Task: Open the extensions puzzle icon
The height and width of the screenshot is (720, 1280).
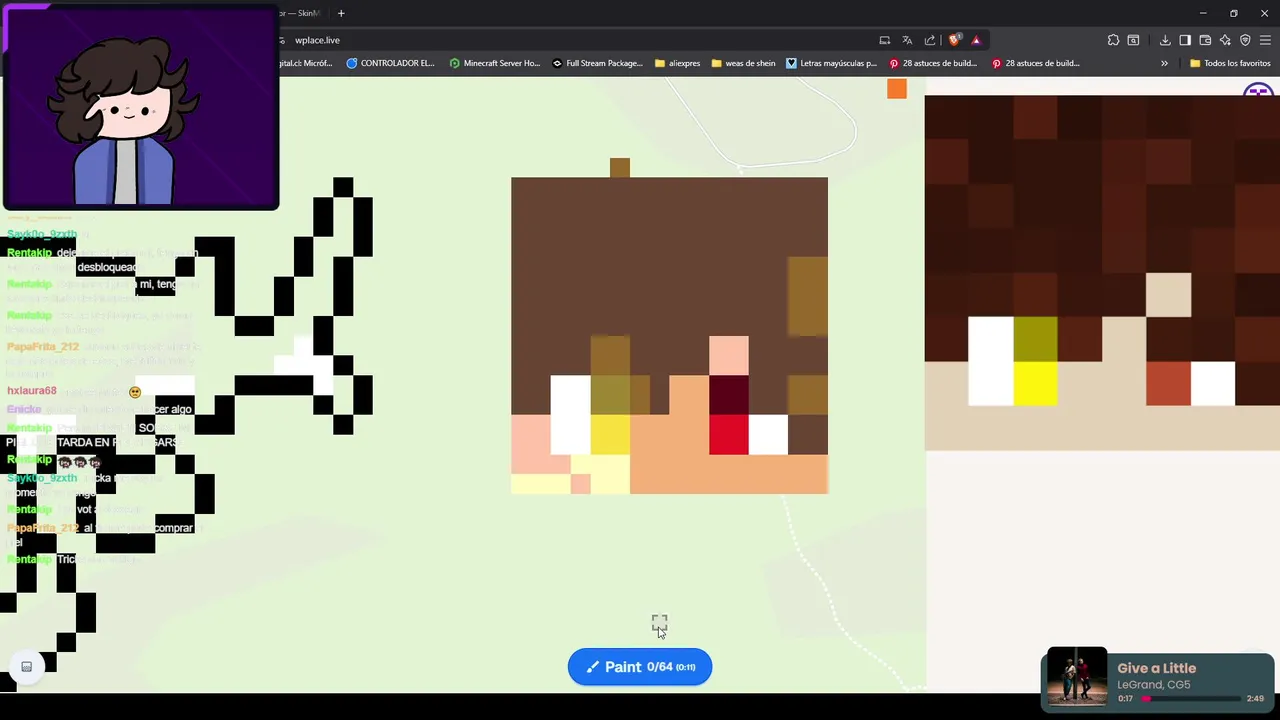Action: (x=1113, y=40)
